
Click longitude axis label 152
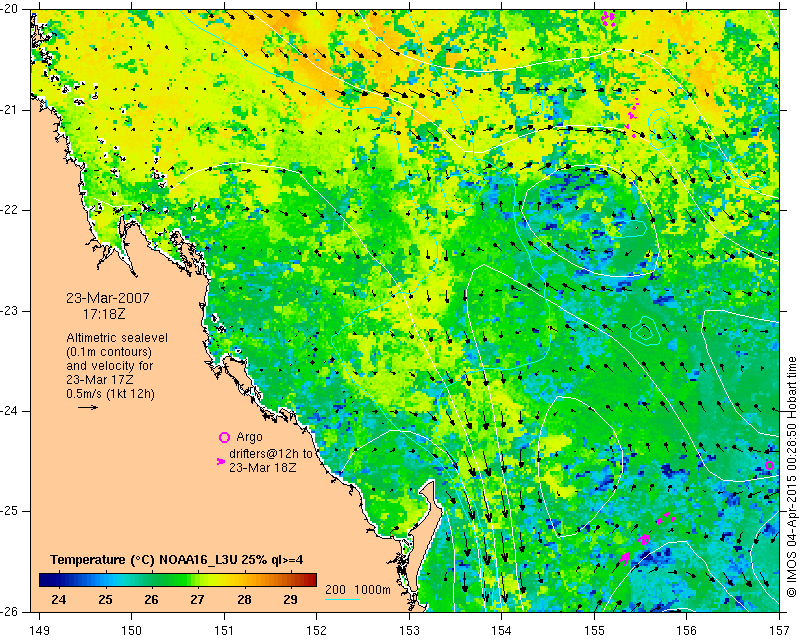point(316,630)
